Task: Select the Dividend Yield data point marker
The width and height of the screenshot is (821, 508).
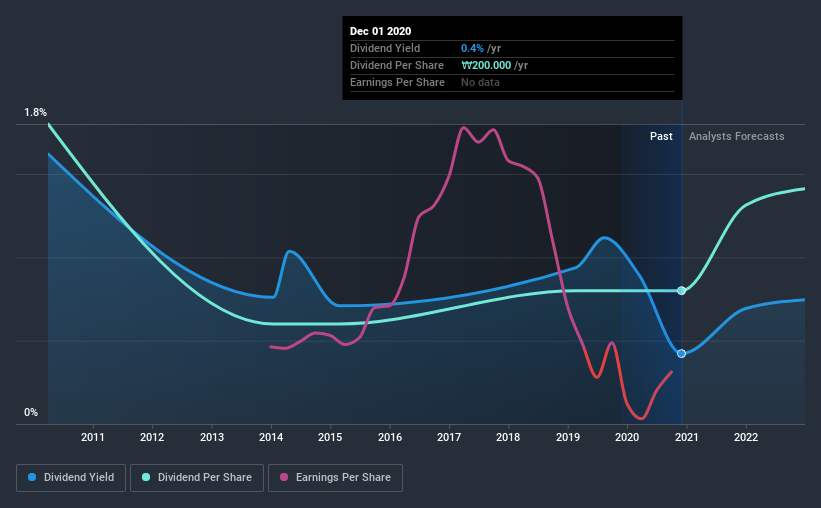Action: tap(681, 354)
